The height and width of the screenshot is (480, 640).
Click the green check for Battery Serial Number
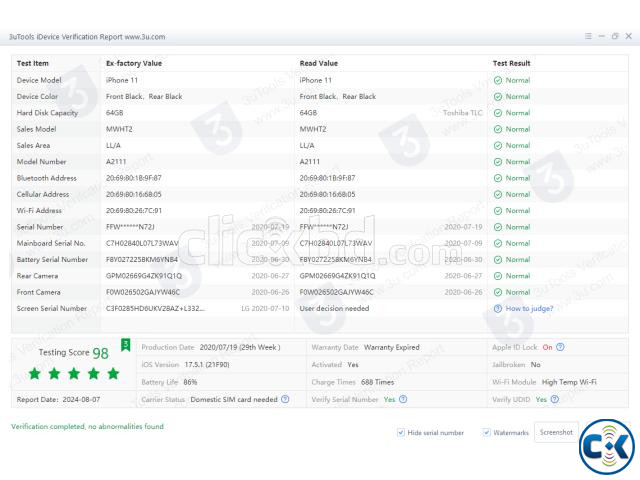498,260
